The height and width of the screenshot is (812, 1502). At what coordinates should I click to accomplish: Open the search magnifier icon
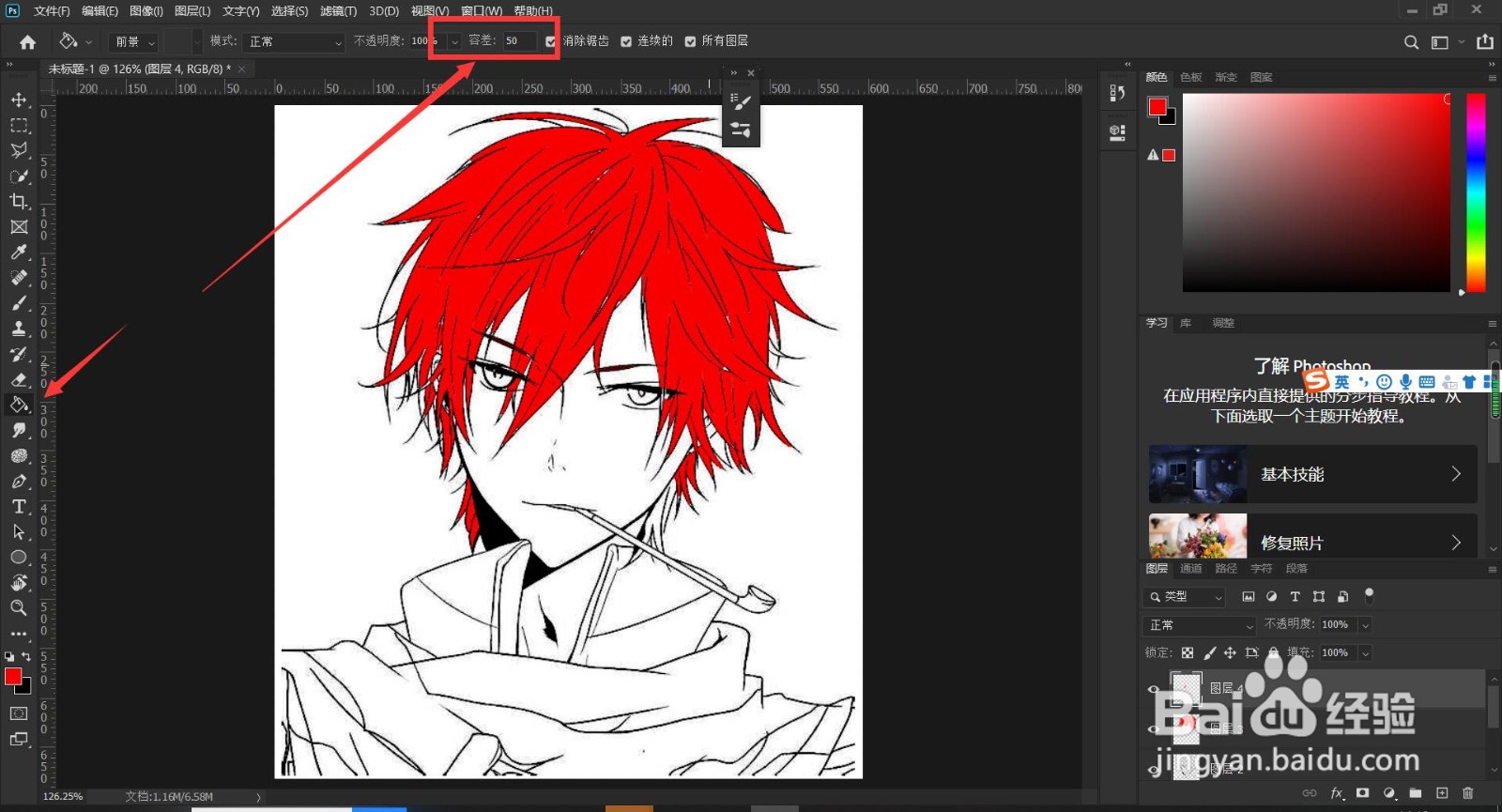tap(1411, 42)
